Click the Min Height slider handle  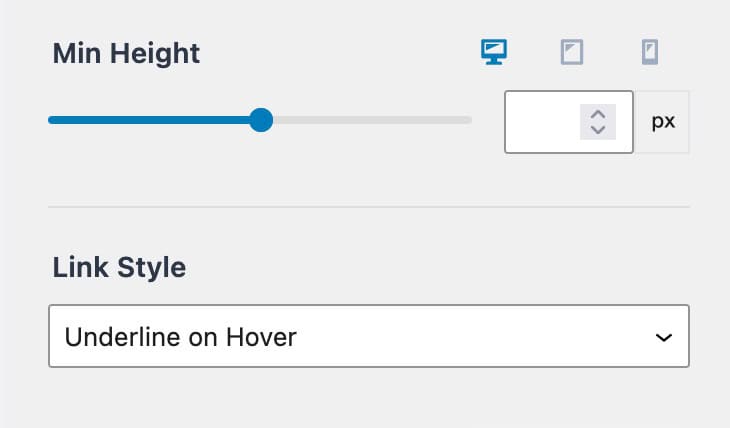coord(261,121)
